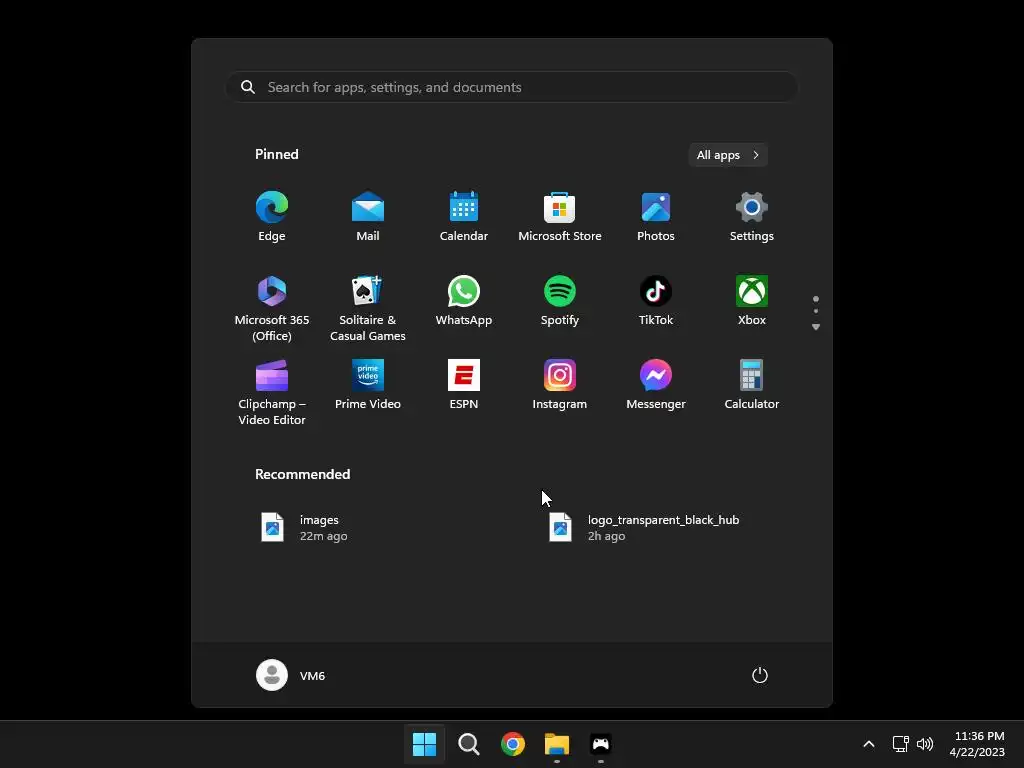
Task: Open network status tray icon
Action: click(901, 744)
